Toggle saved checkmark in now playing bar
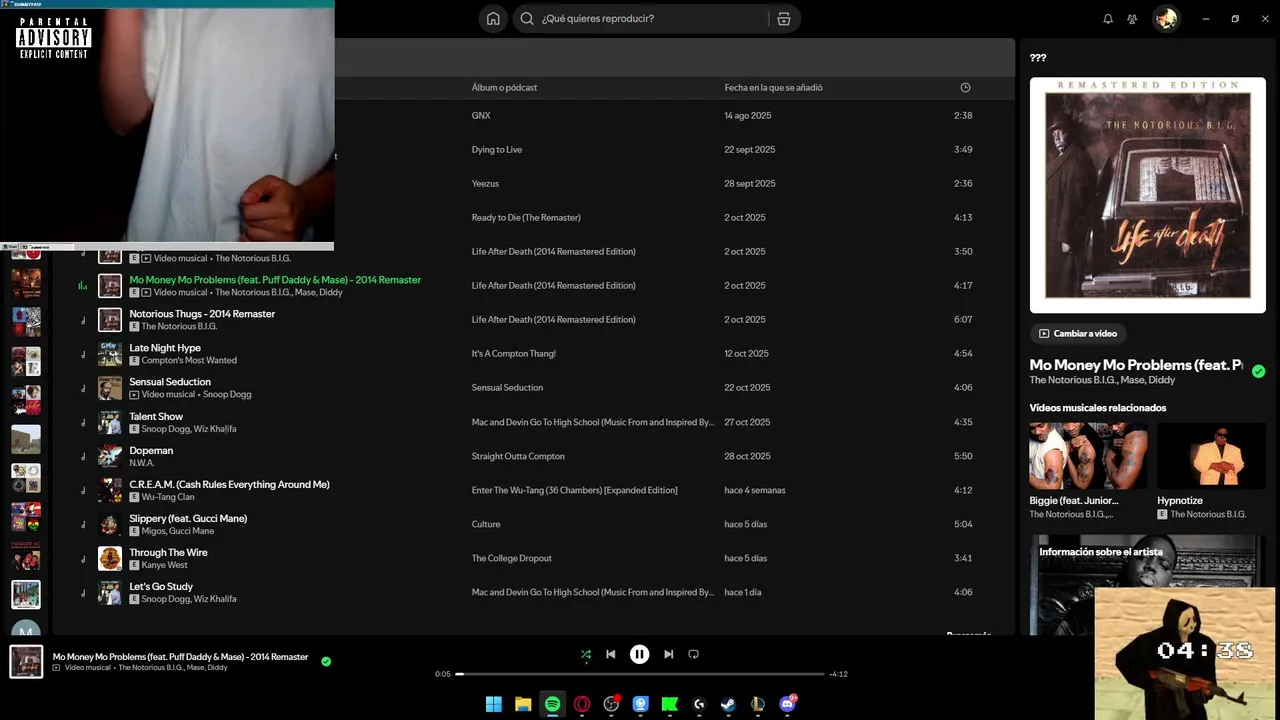The width and height of the screenshot is (1280, 720). click(x=326, y=661)
